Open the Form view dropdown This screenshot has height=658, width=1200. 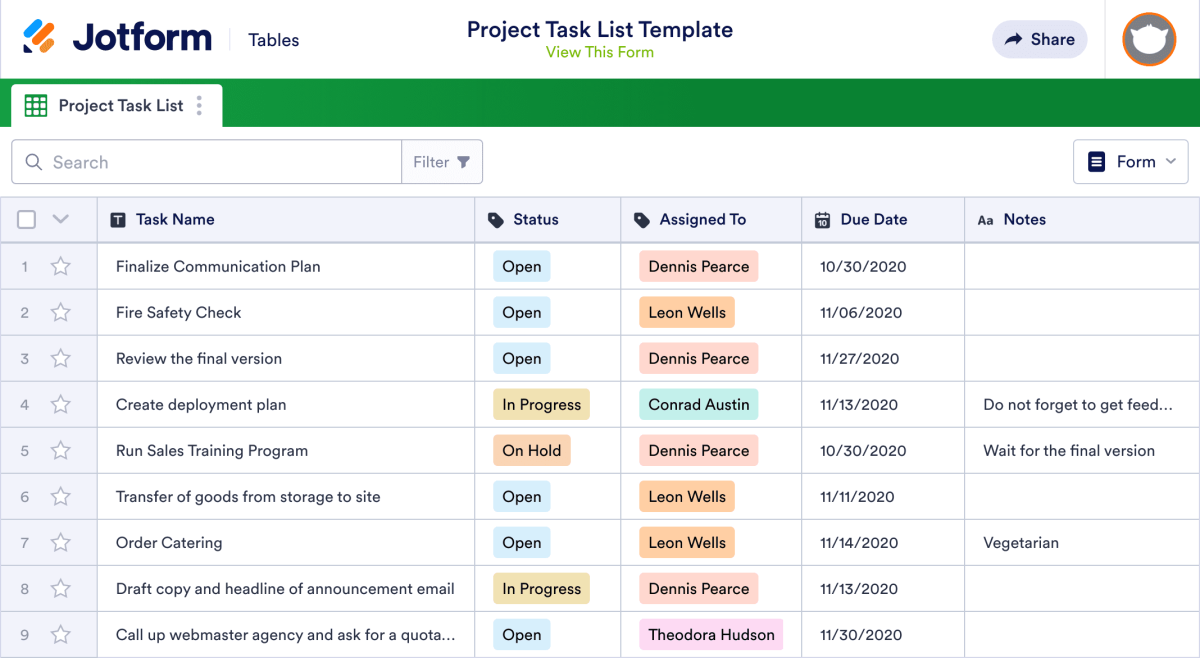pyautogui.click(x=1130, y=161)
